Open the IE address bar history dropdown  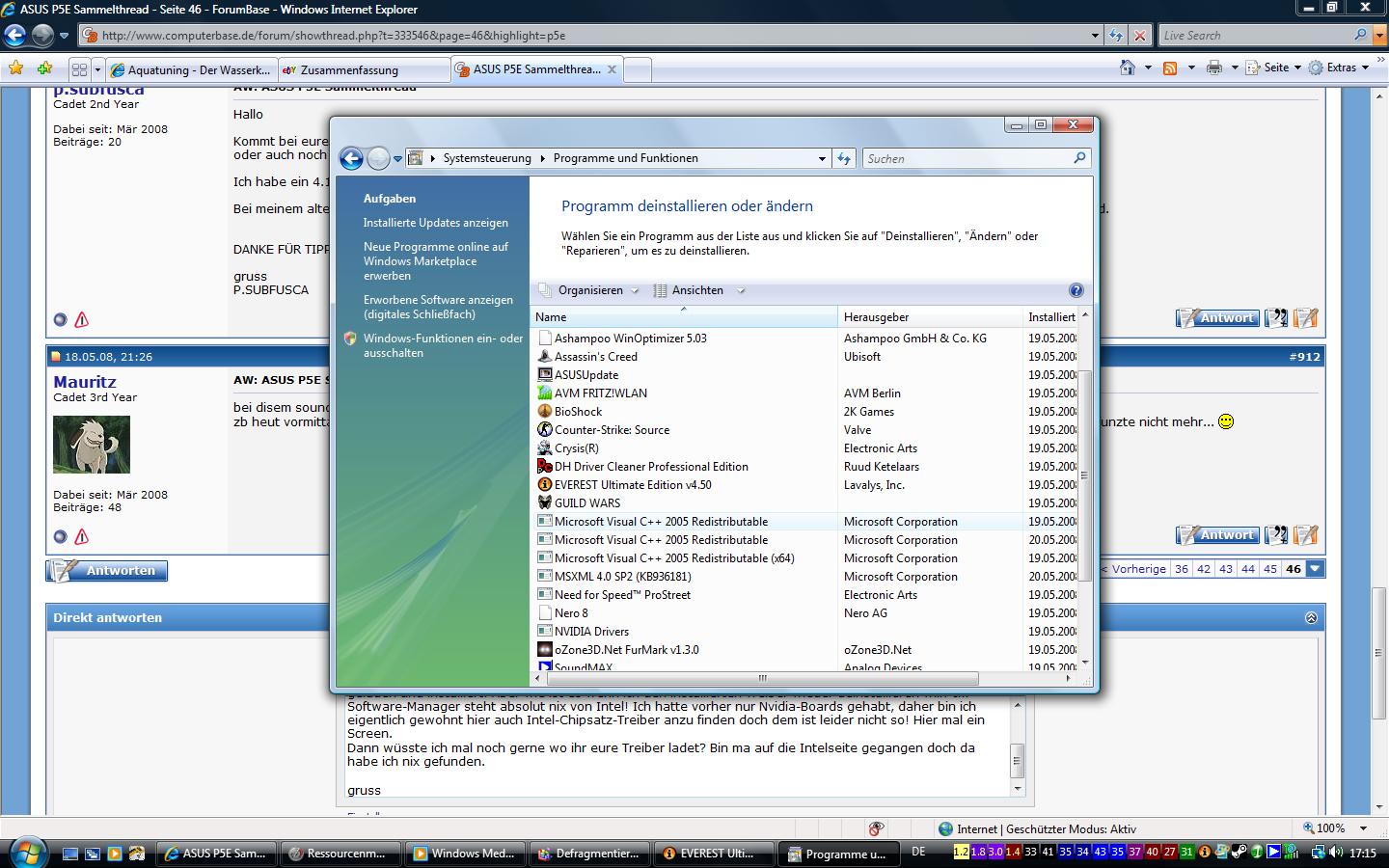(x=1095, y=36)
